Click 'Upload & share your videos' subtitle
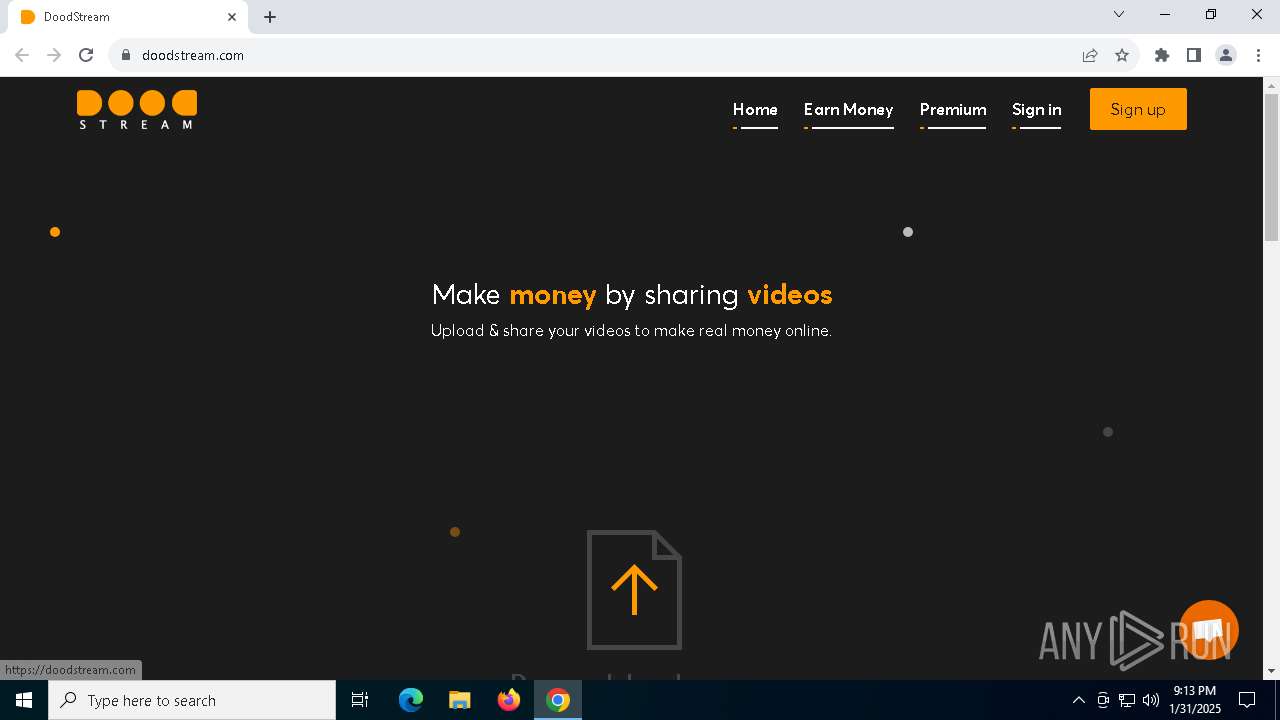The width and height of the screenshot is (1280, 720). [631, 330]
